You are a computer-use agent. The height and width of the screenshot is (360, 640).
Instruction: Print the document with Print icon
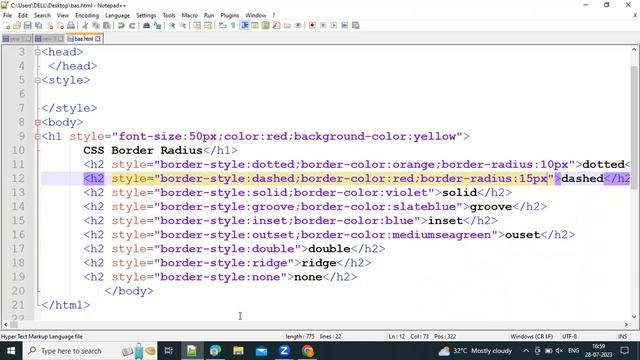pyautogui.click(x=71, y=25)
